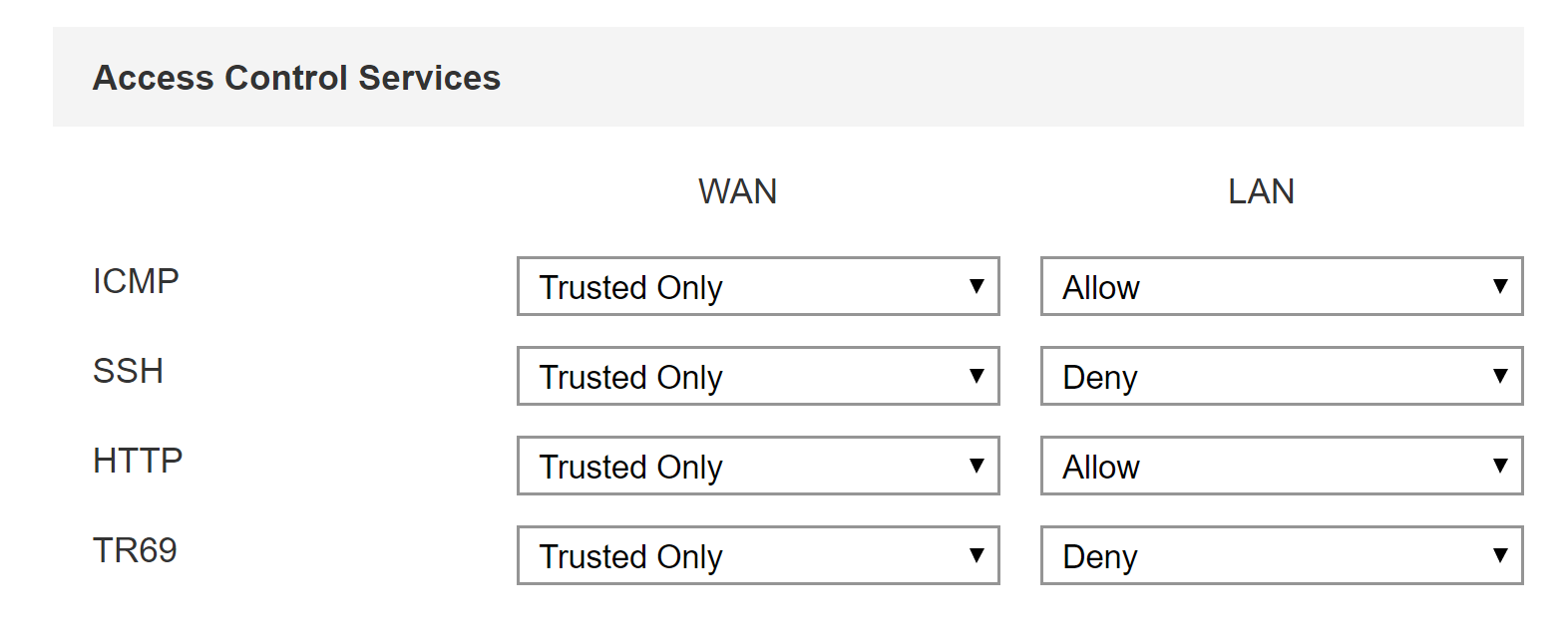Open the ICMP LAN dropdown

(x=1281, y=287)
